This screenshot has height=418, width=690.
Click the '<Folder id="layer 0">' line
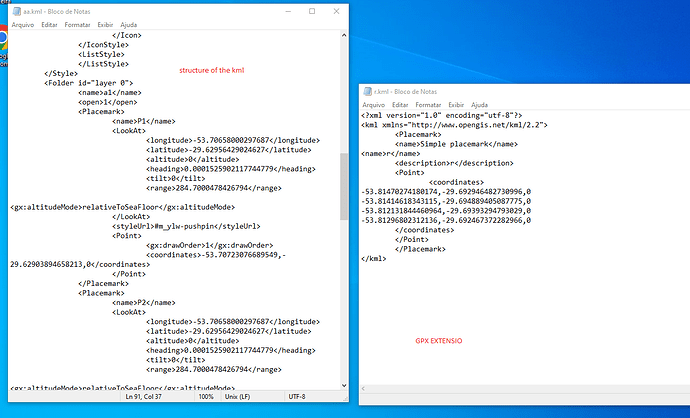[88, 83]
